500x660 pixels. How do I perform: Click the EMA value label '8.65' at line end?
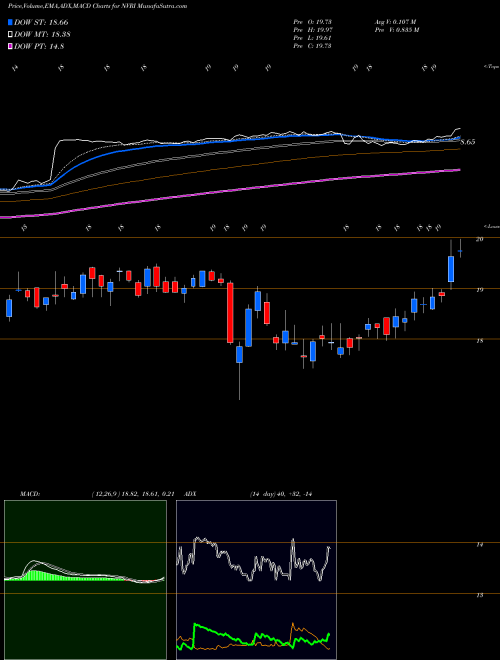click(x=468, y=142)
